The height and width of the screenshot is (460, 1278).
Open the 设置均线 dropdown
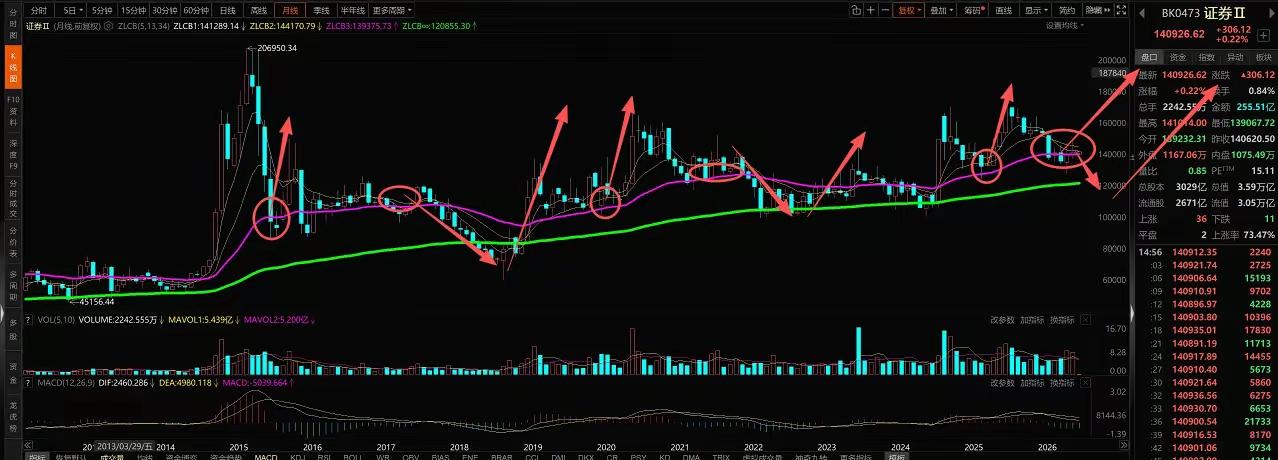point(1065,25)
